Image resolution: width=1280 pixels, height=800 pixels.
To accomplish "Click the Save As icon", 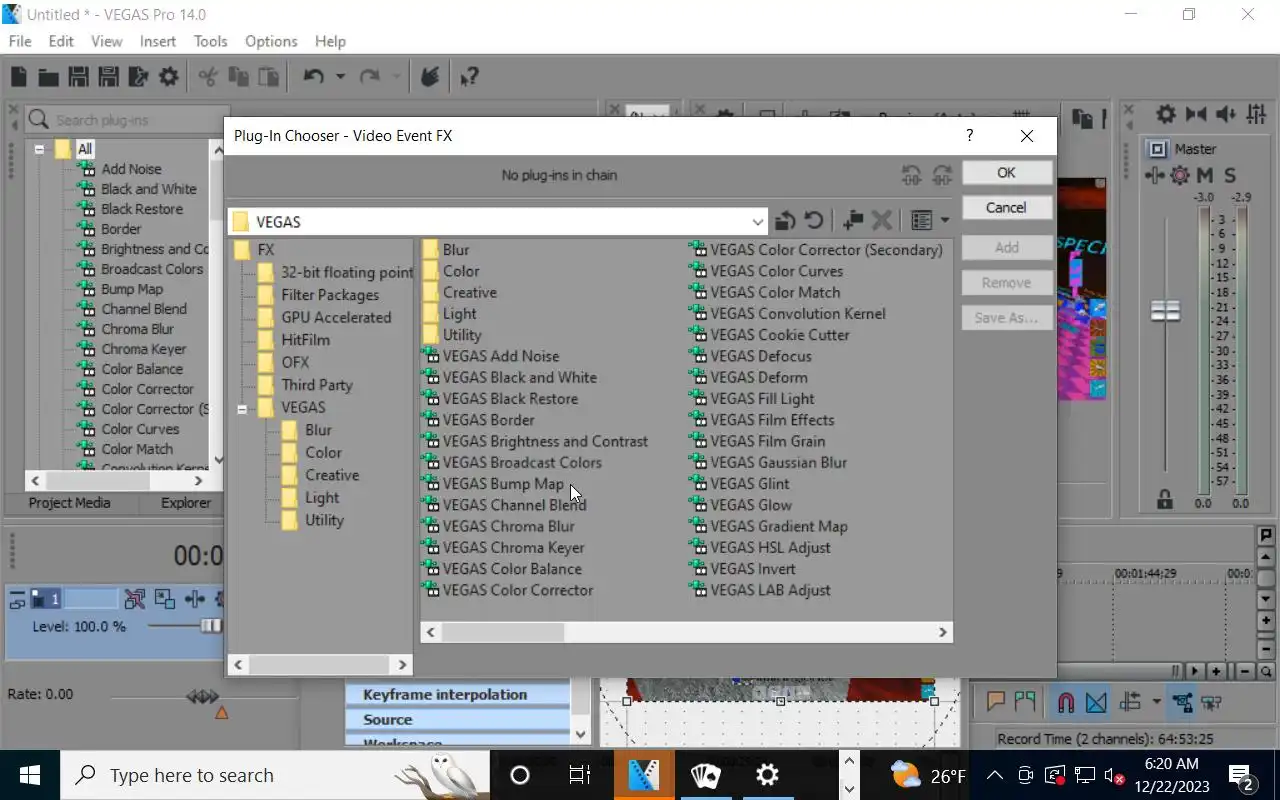I will point(108,77).
